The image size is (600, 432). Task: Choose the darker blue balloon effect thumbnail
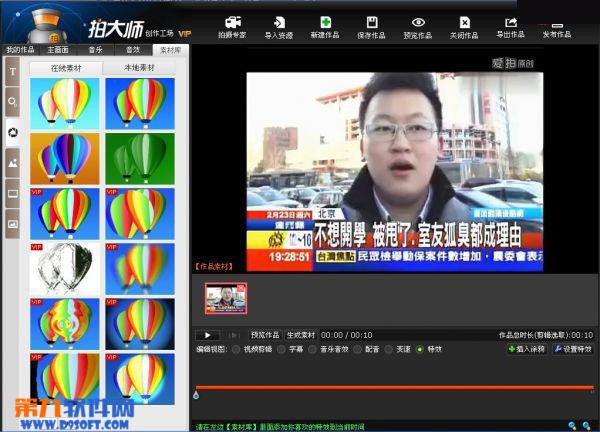(x=140, y=104)
